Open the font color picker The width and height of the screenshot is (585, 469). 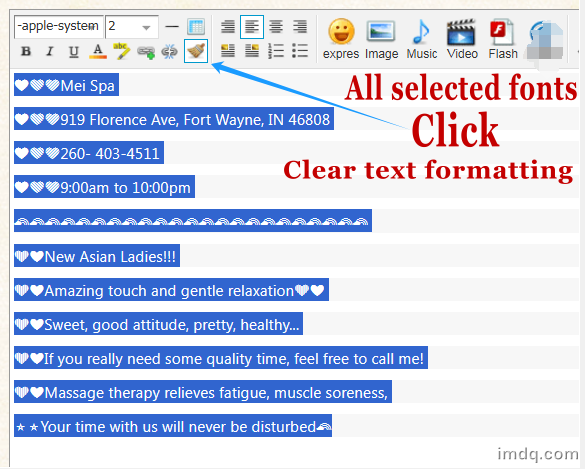98,51
